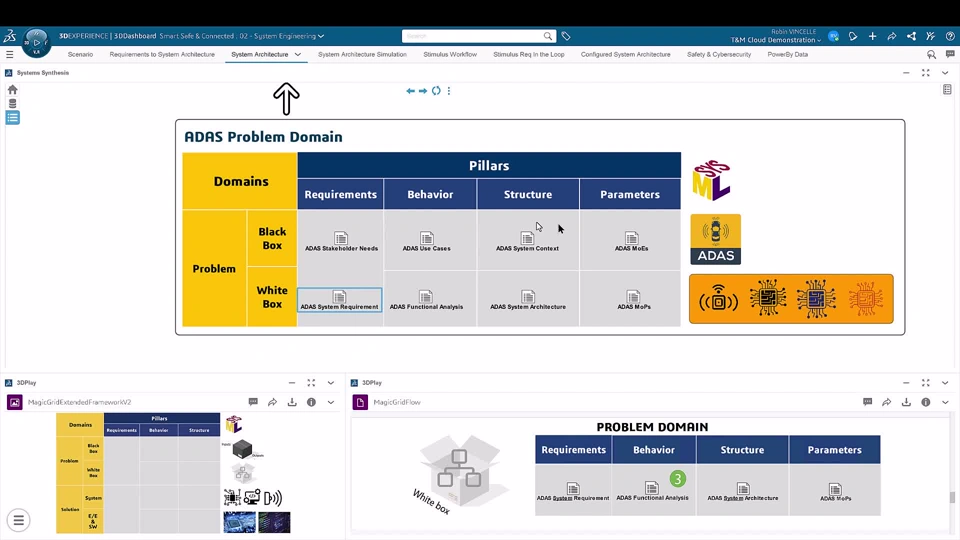Viewport: 960px width, 540px height.
Task: Select the list view icon in left sidebar
Action: coord(13,118)
